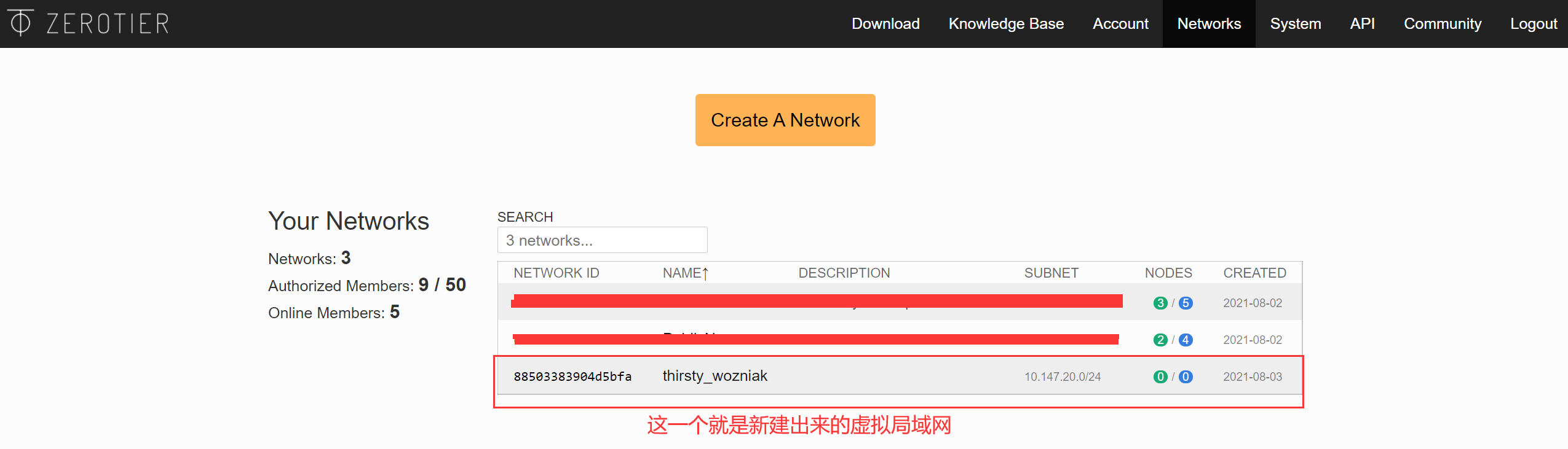Click the Authorized Members 9 / 50 stat
Viewport: 1568px width, 449px height.
coord(367,285)
